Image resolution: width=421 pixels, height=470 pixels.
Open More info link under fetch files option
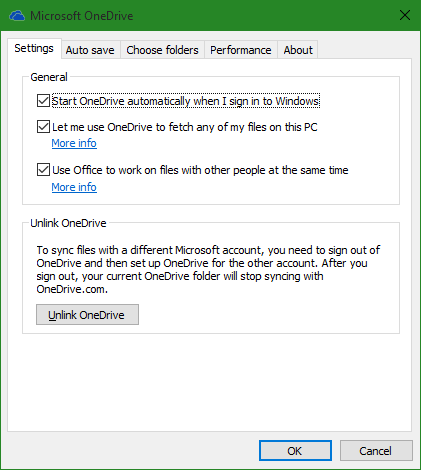click(x=74, y=143)
